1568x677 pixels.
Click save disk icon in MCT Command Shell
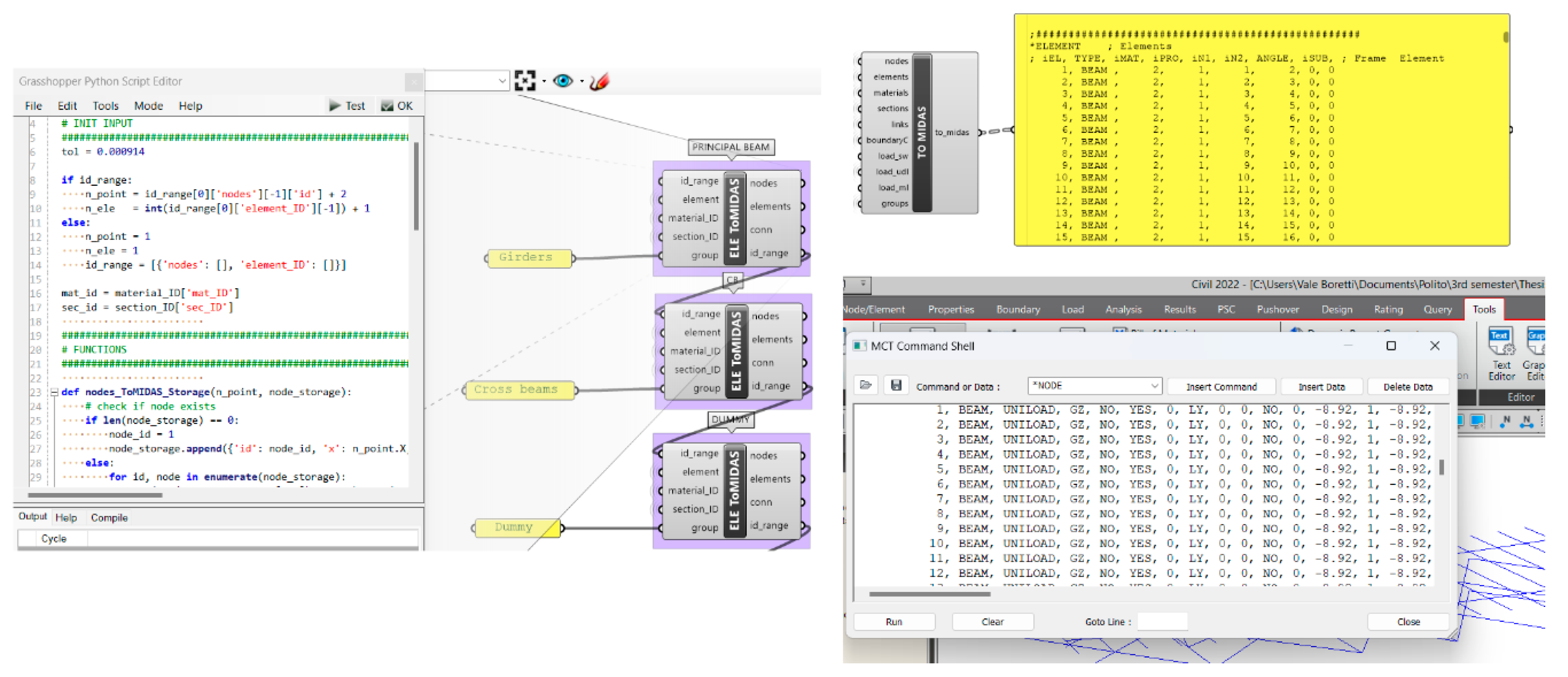click(x=896, y=385)
